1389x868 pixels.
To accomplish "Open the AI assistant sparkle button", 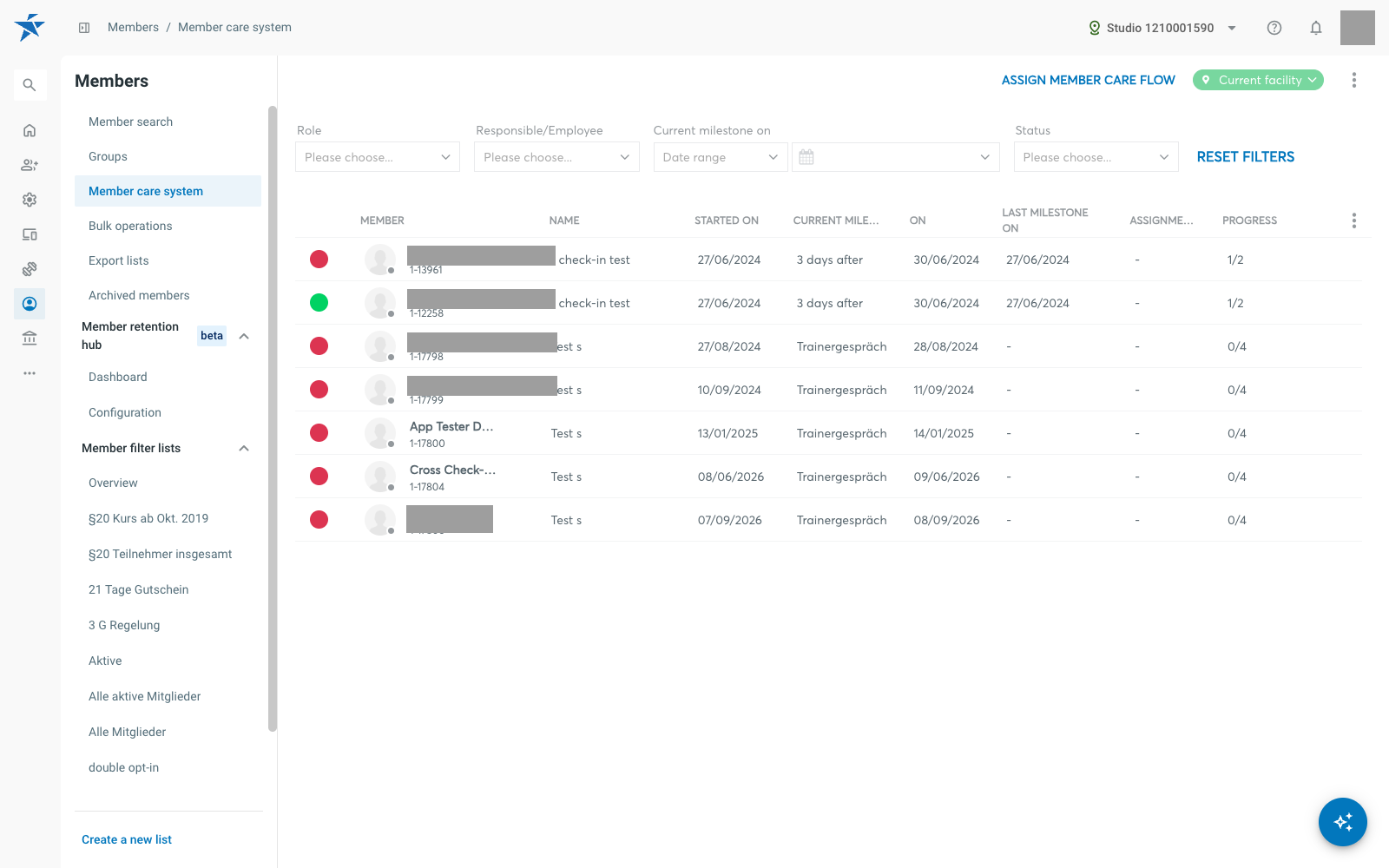I will tap(1343, 822).
